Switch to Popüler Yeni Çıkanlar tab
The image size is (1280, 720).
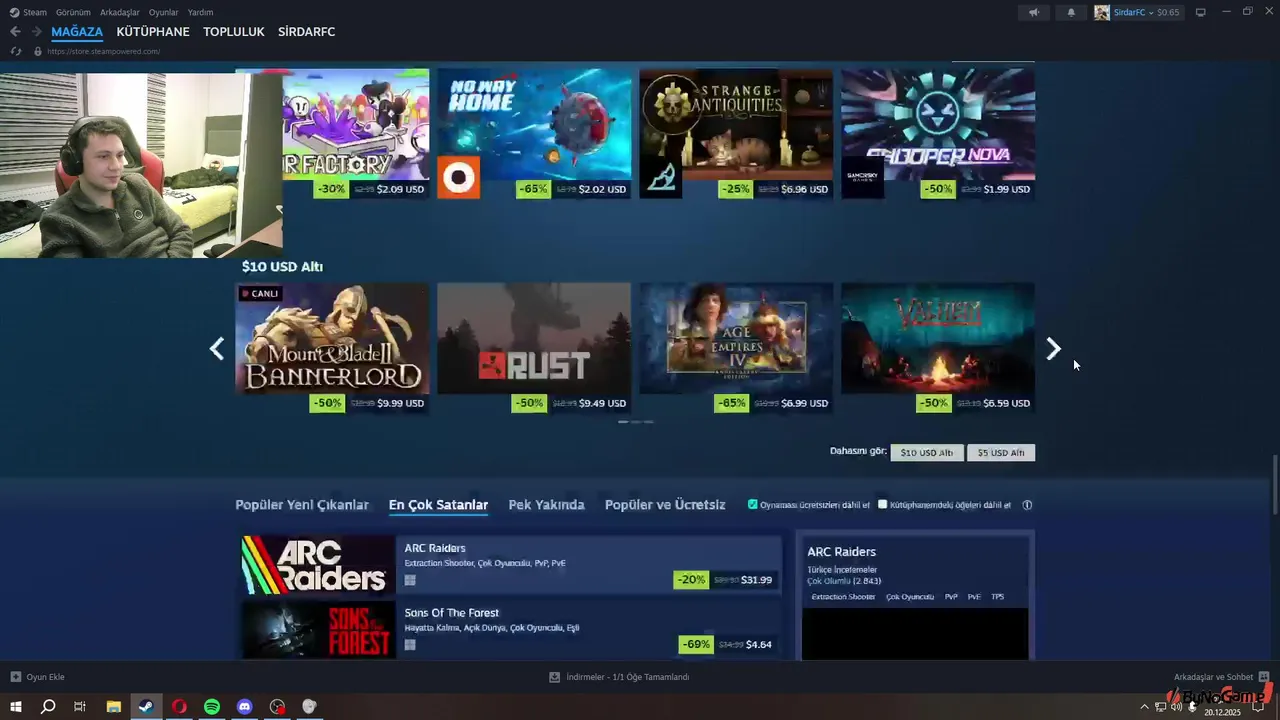(302, 505)
